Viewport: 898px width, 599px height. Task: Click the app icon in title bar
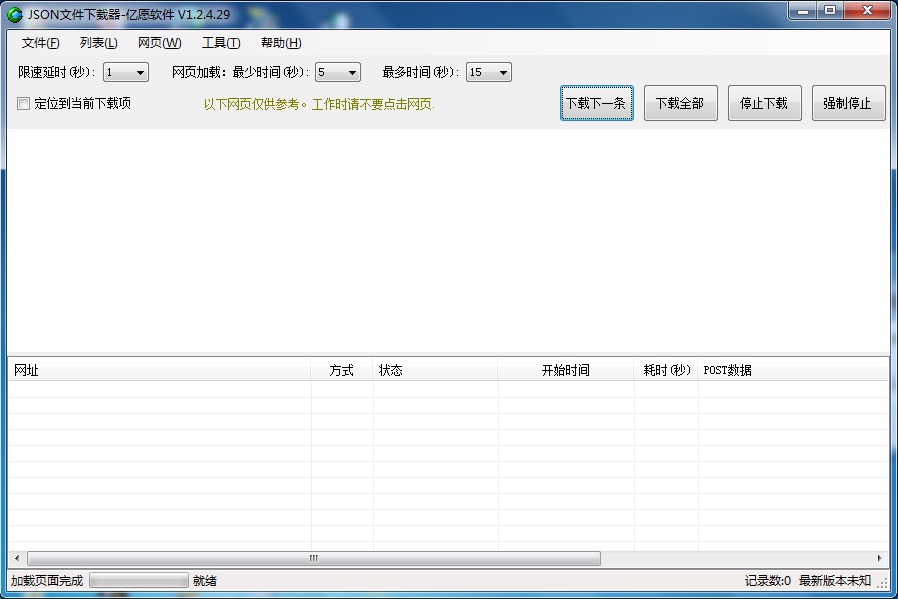click(15, 15)
